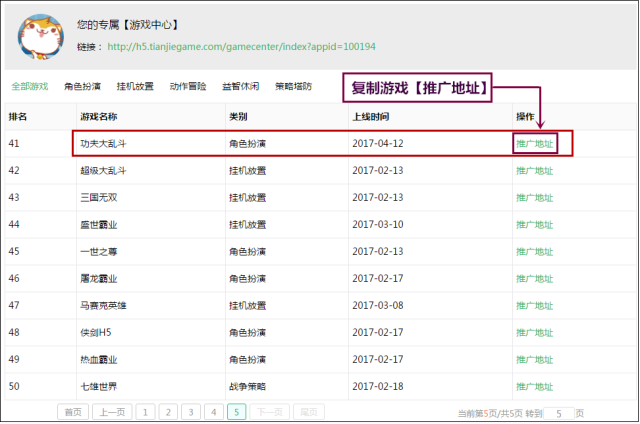Switch to the 挂机放置 category tab
The height and width of the screenshot is (424, 640).
[135, 86]
